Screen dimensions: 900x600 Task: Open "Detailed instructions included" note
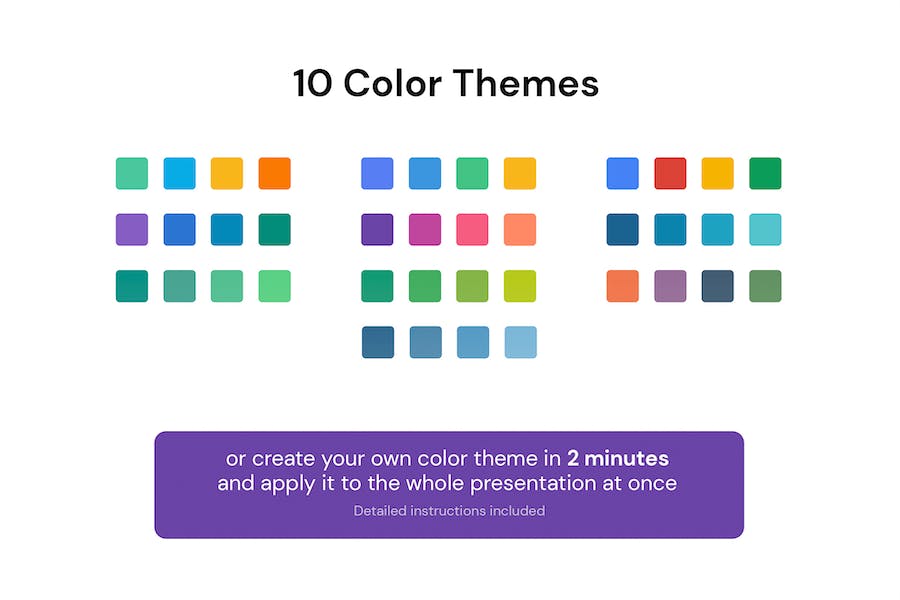[x=449, y=511]
